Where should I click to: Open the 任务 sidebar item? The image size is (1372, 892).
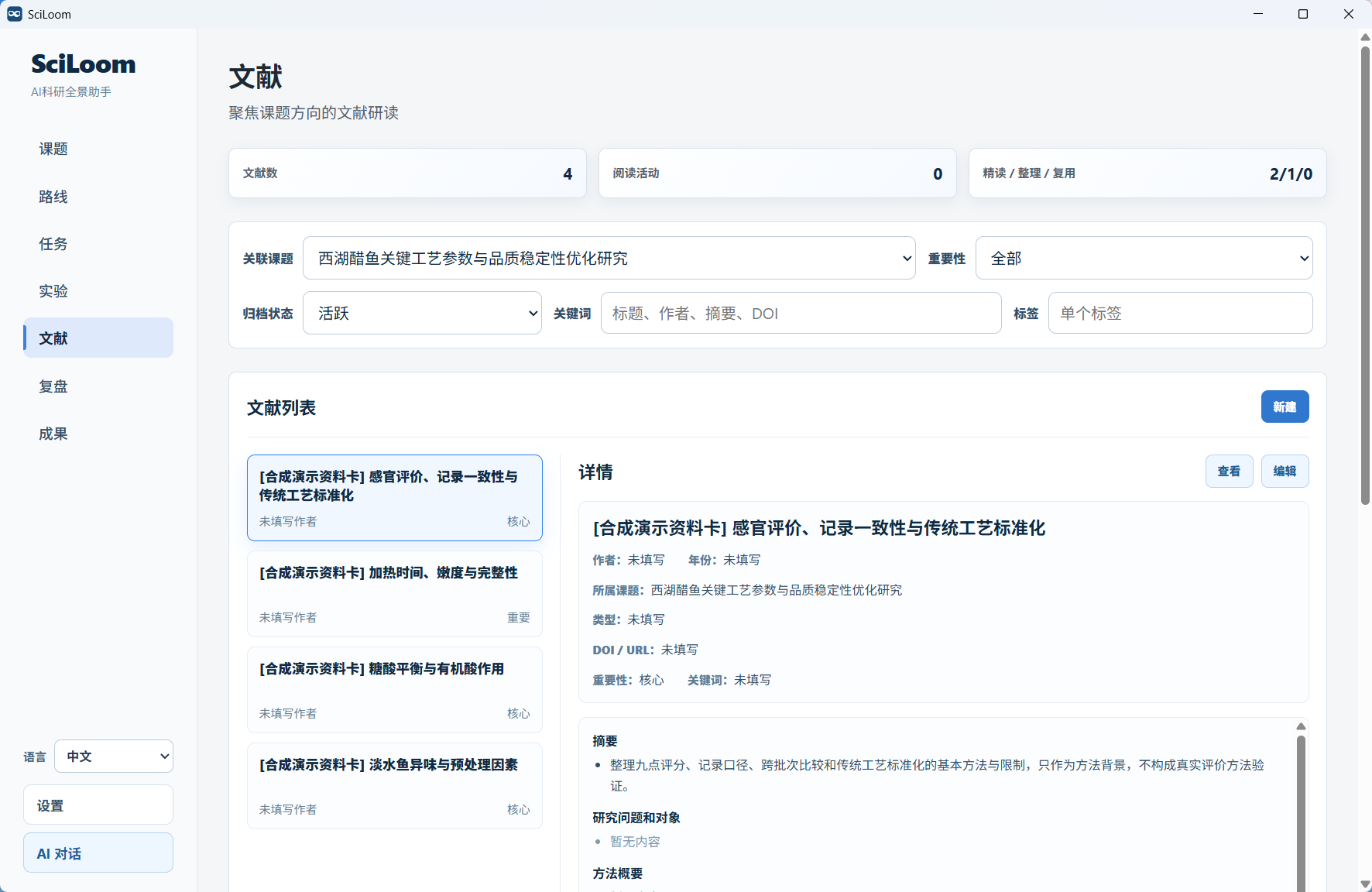98,244
